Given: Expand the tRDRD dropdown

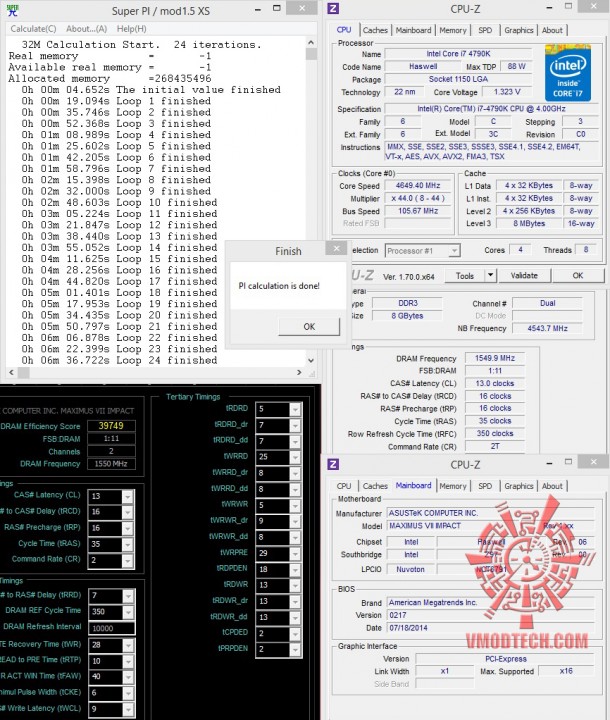Looking at the screenshot, I should 295,409.
